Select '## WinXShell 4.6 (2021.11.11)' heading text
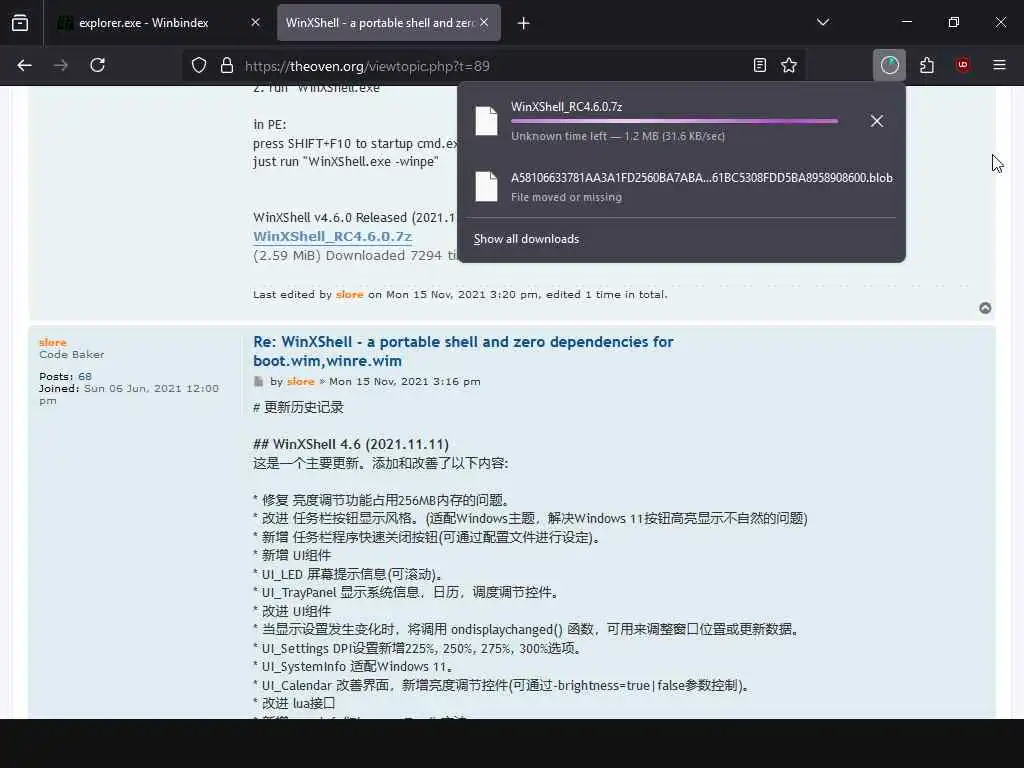 [x=351, y=444]
